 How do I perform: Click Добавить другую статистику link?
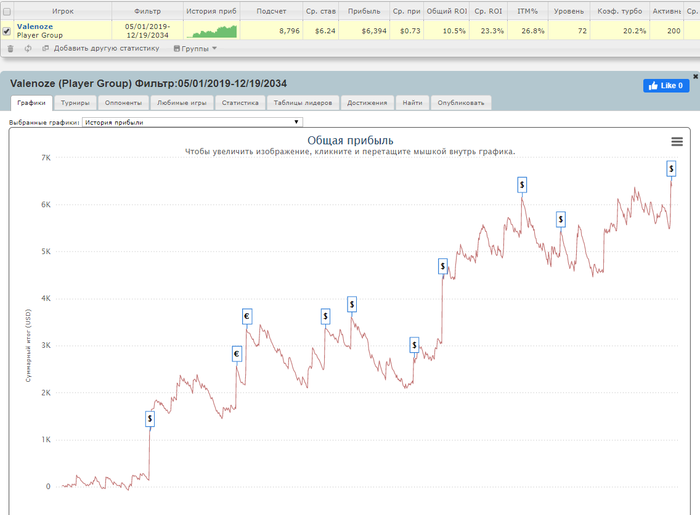[106, 48]
